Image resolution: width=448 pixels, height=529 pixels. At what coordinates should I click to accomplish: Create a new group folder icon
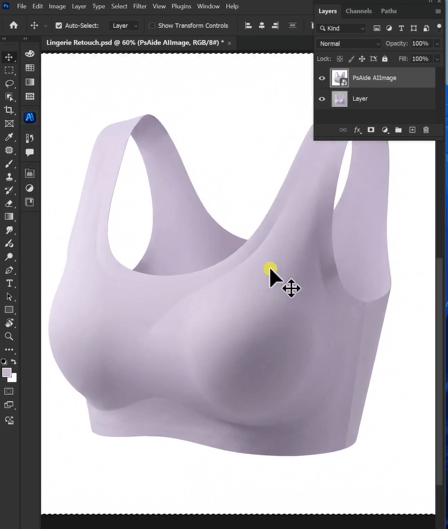[x=398, y=130]
